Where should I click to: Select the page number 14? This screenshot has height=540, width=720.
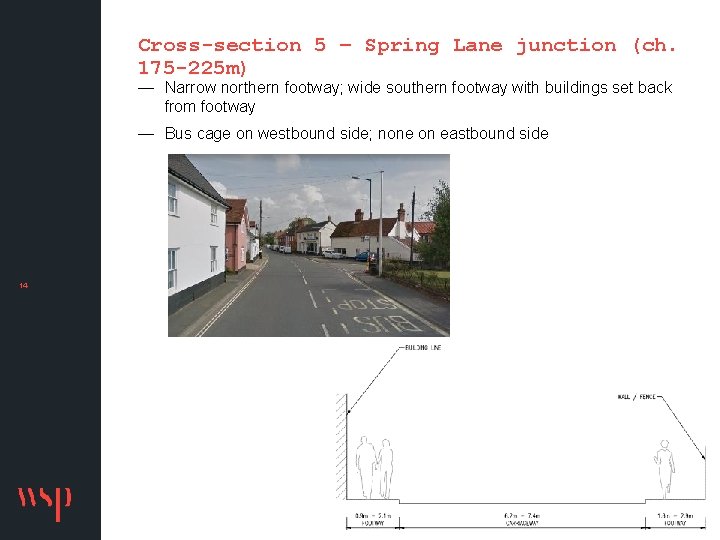[x=24, y=286]
